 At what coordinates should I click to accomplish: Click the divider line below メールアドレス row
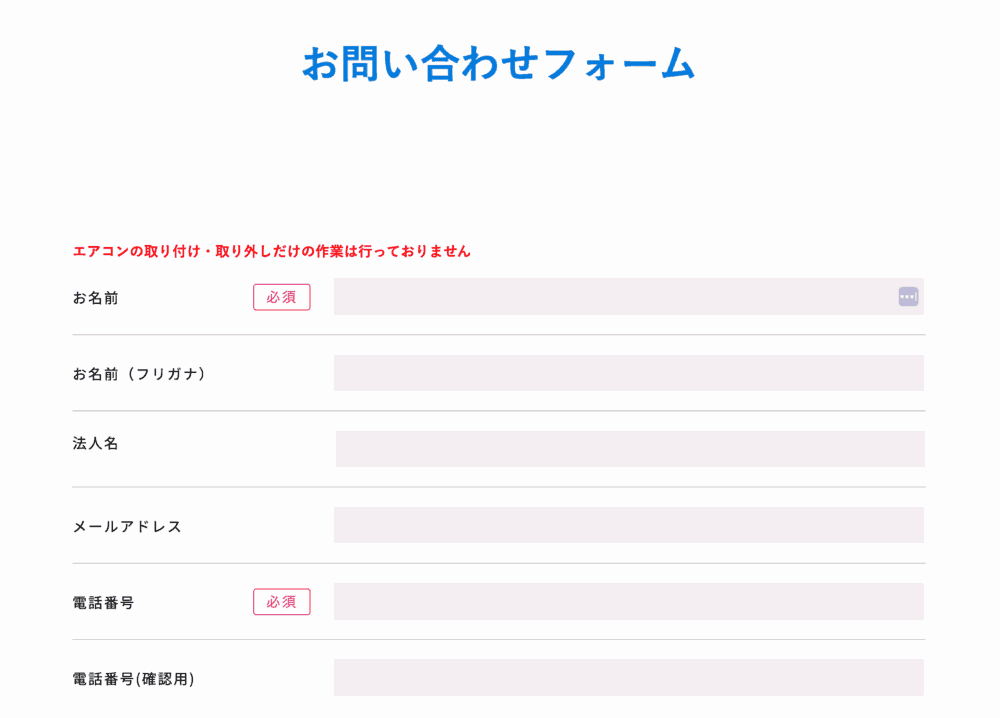coord(499,563)
